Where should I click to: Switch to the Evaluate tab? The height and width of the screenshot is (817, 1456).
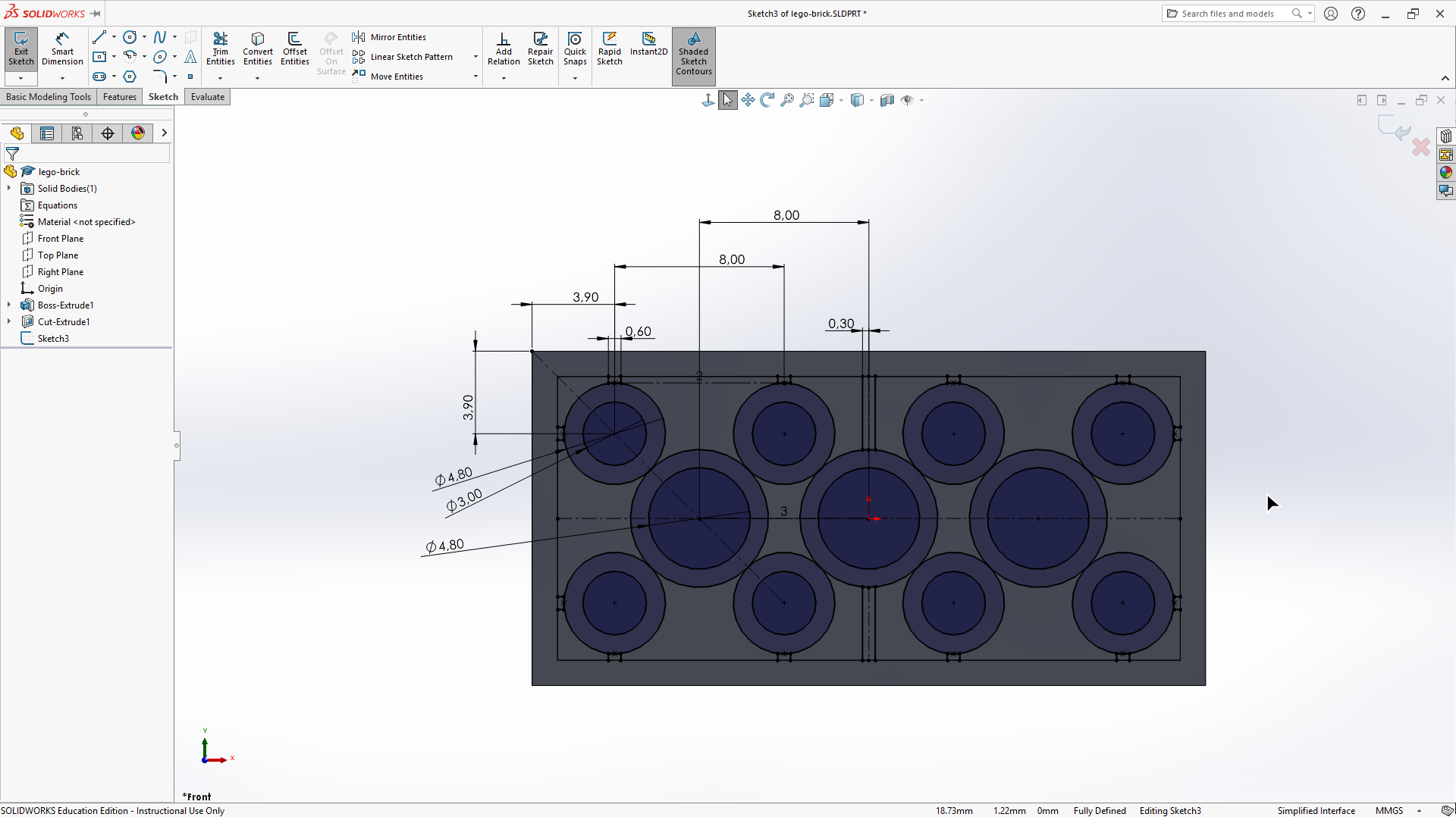pos(207,97)
